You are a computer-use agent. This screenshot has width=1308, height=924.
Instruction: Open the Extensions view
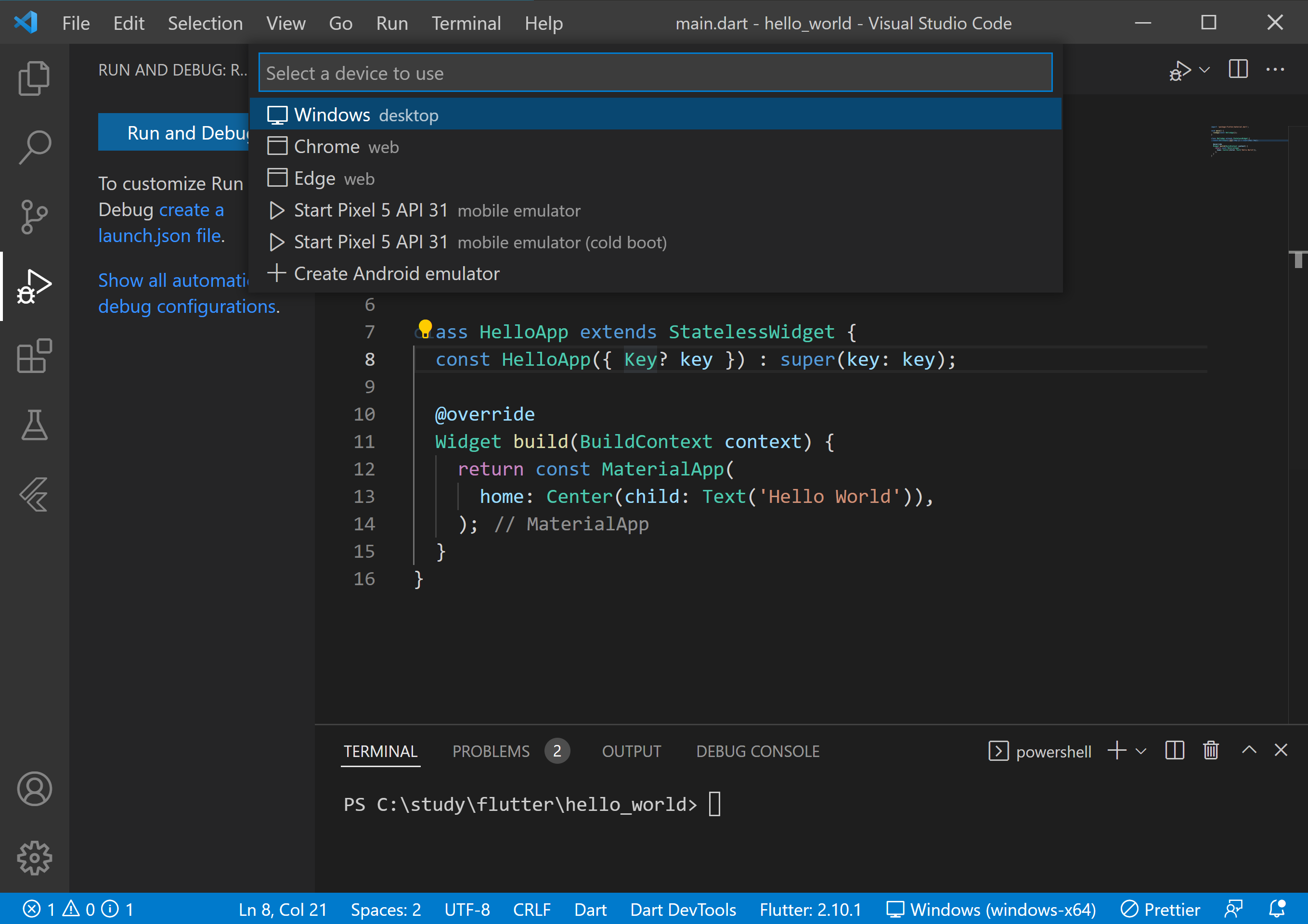click(34, 356)
